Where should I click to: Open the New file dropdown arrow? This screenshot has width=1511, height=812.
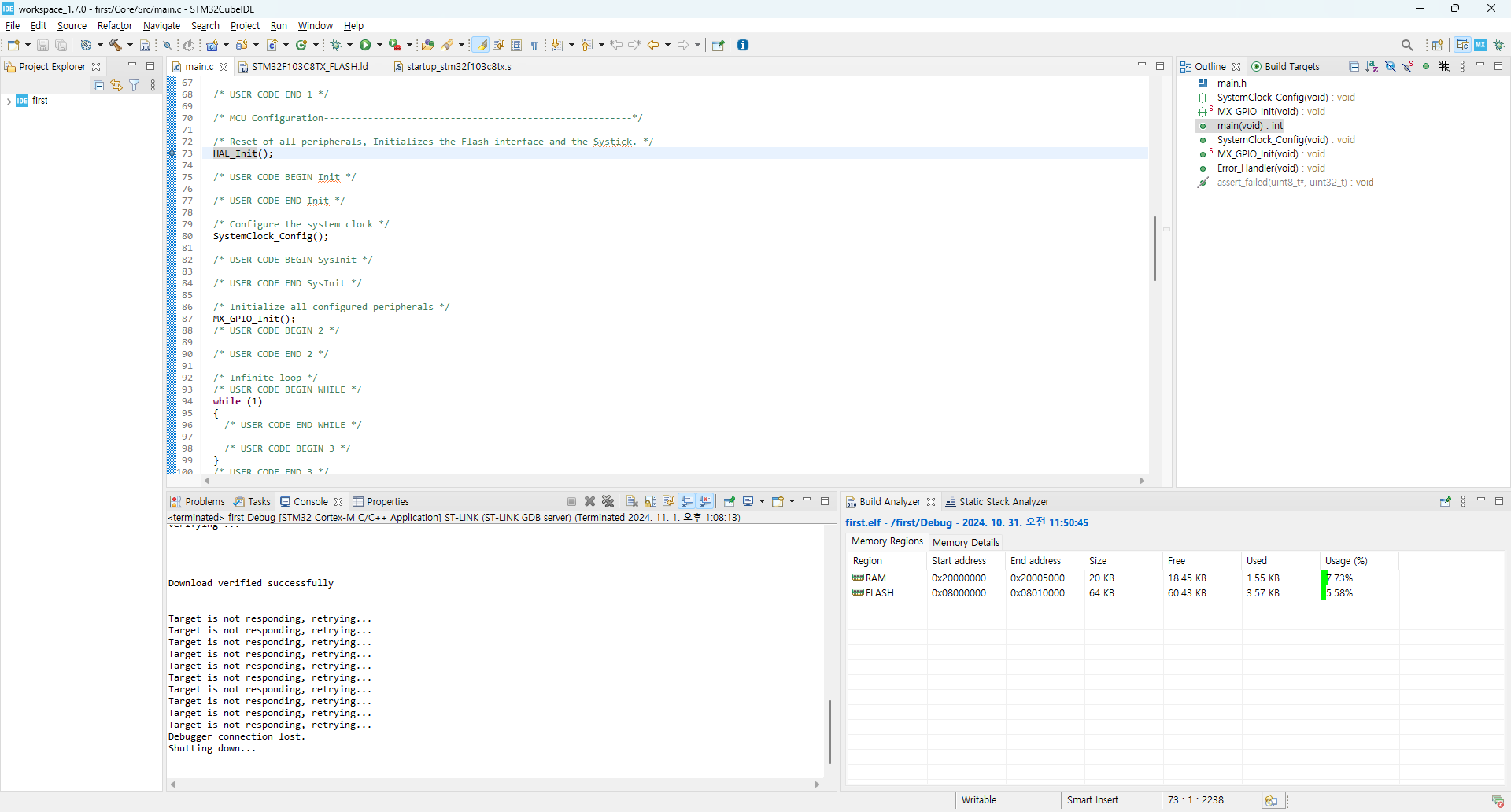click(28, 45)
